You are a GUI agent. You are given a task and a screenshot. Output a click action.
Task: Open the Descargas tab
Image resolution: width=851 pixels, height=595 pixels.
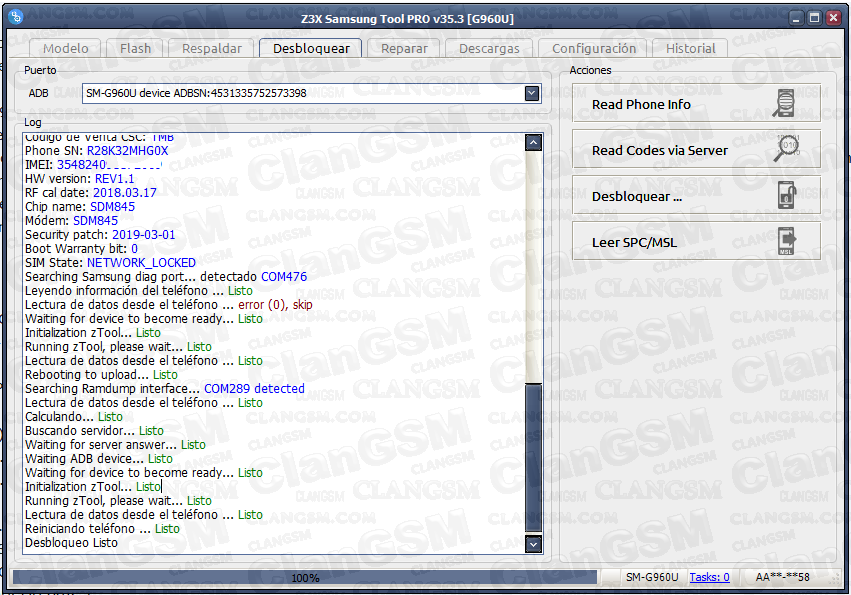(x=489, y=48)
